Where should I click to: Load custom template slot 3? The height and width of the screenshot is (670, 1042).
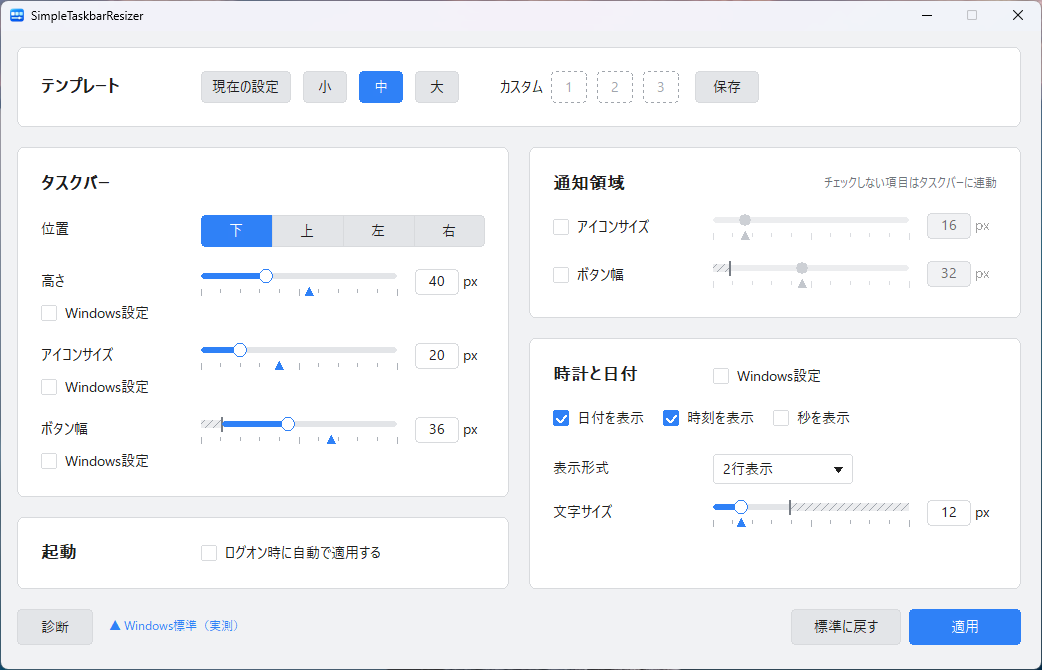tap(661, 87)
